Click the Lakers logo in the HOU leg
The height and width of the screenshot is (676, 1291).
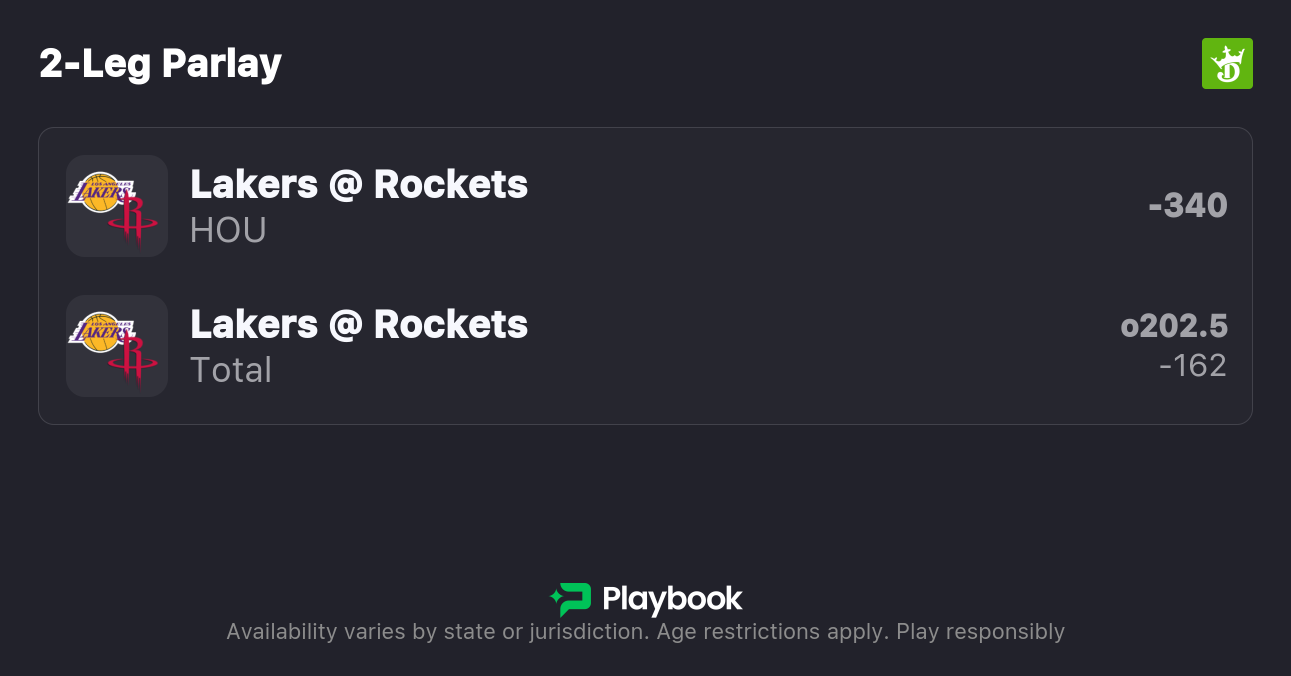pyautogui.click(x=100, y=192)
